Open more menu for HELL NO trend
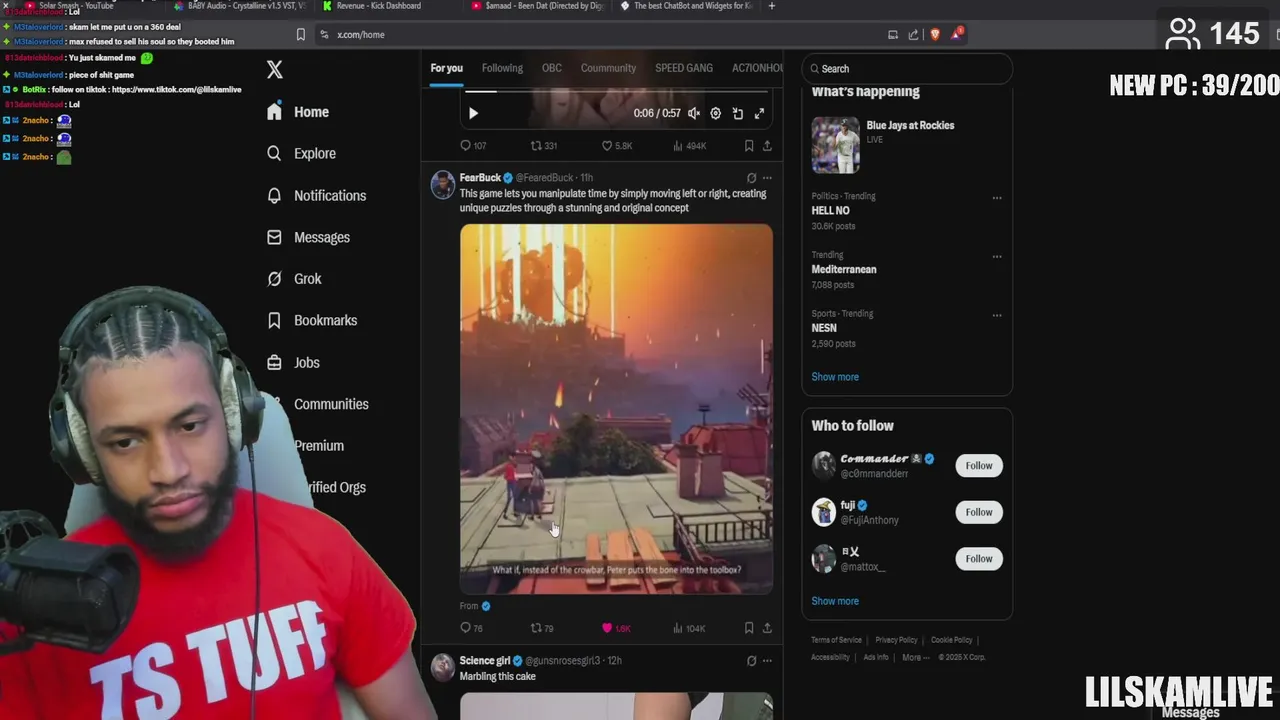This screenshot has height=720, width=1280. tap(996, 198)
